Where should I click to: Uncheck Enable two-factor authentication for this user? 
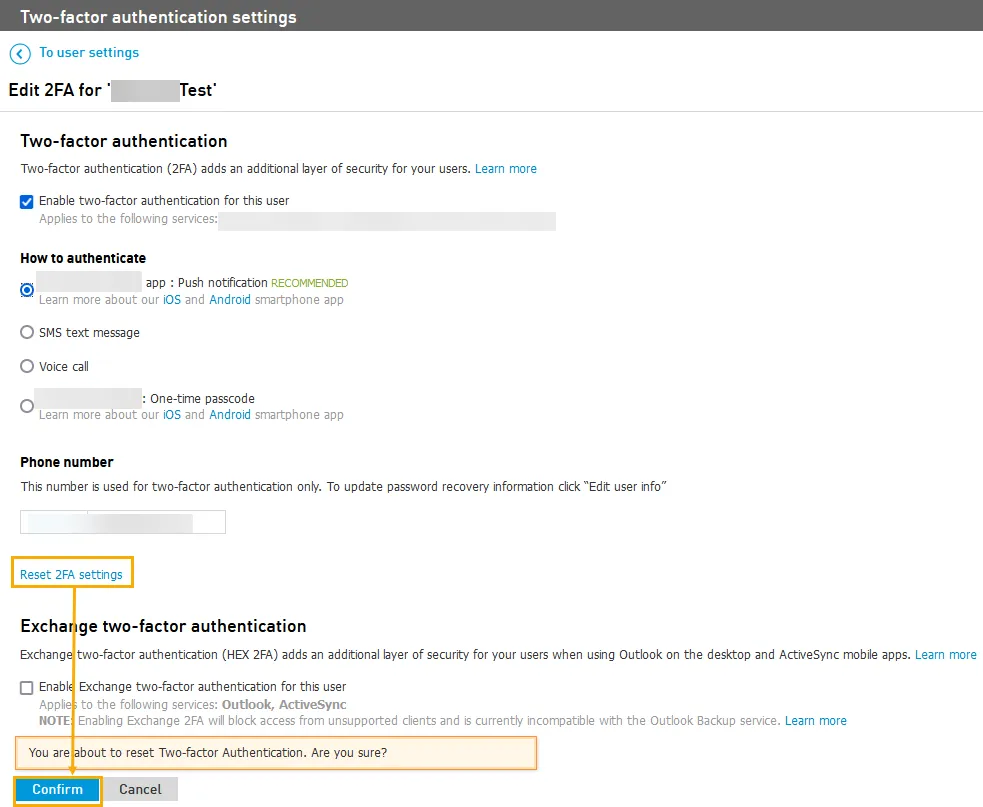[x=26, y=201]
